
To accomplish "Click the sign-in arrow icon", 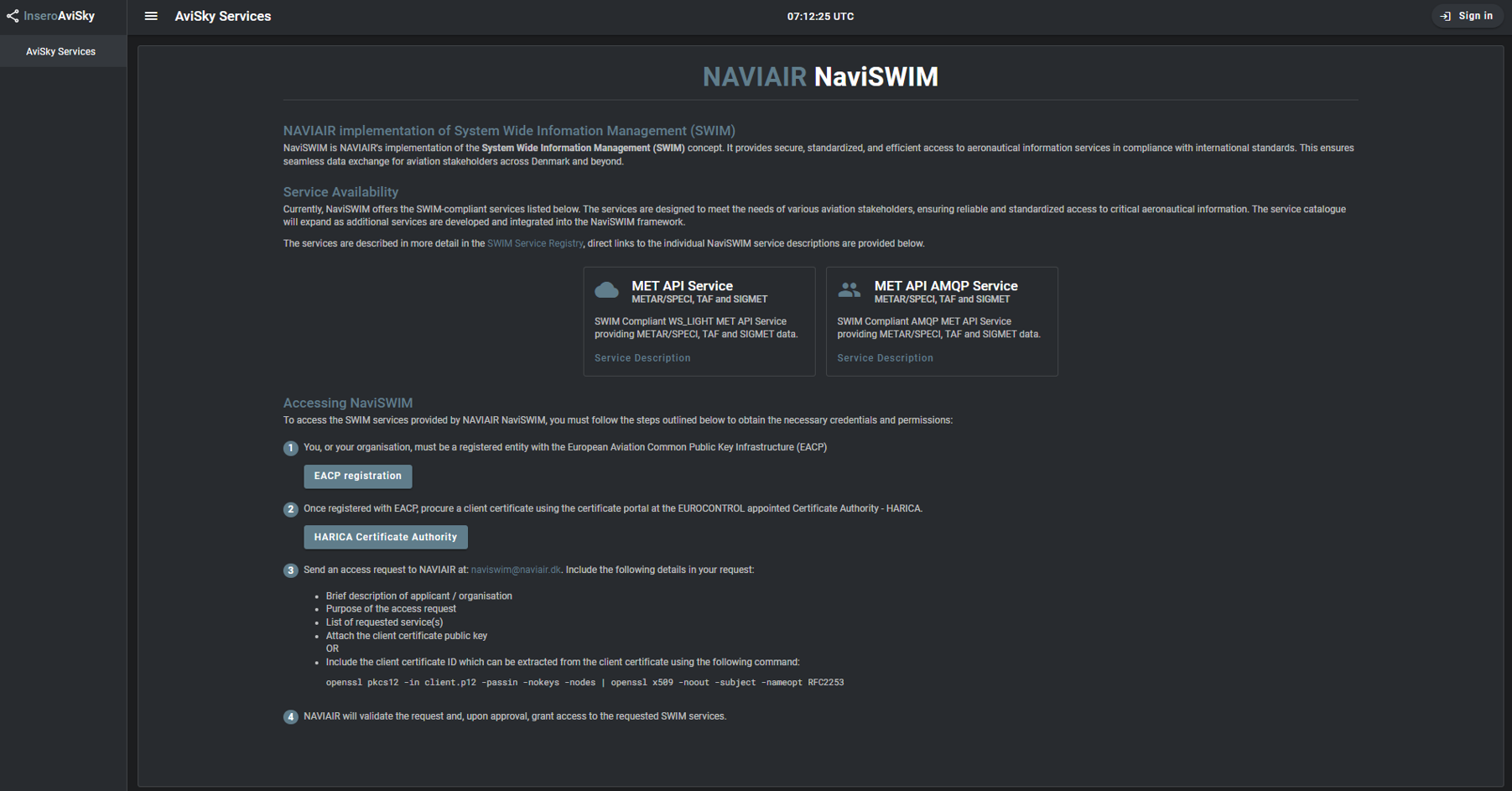I will tap(1445, 16).
